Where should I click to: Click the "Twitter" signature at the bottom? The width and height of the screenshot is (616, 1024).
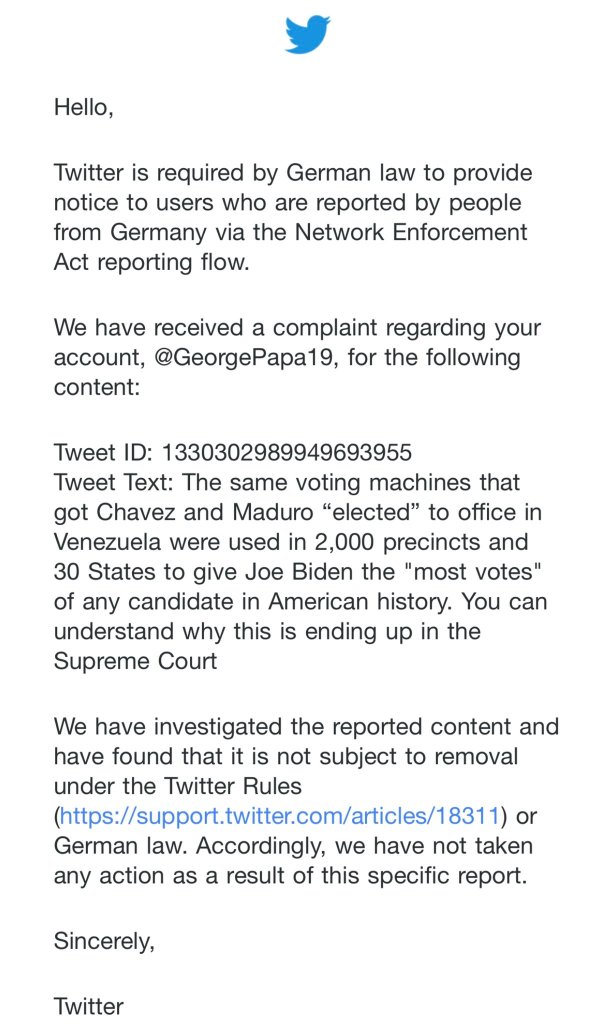88,1006
